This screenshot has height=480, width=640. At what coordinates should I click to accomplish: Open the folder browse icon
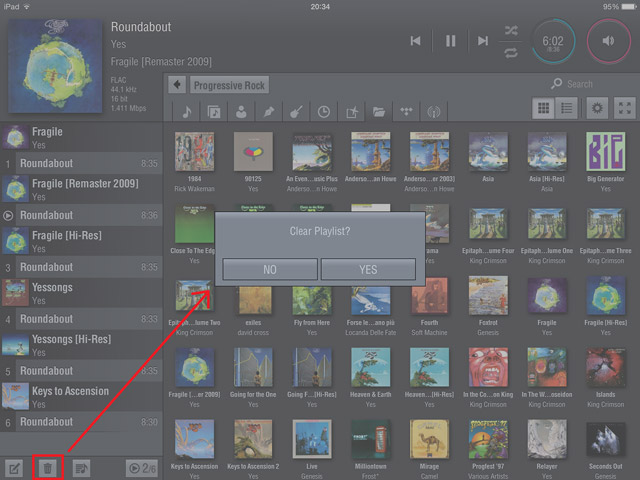[x=379, y=112]
